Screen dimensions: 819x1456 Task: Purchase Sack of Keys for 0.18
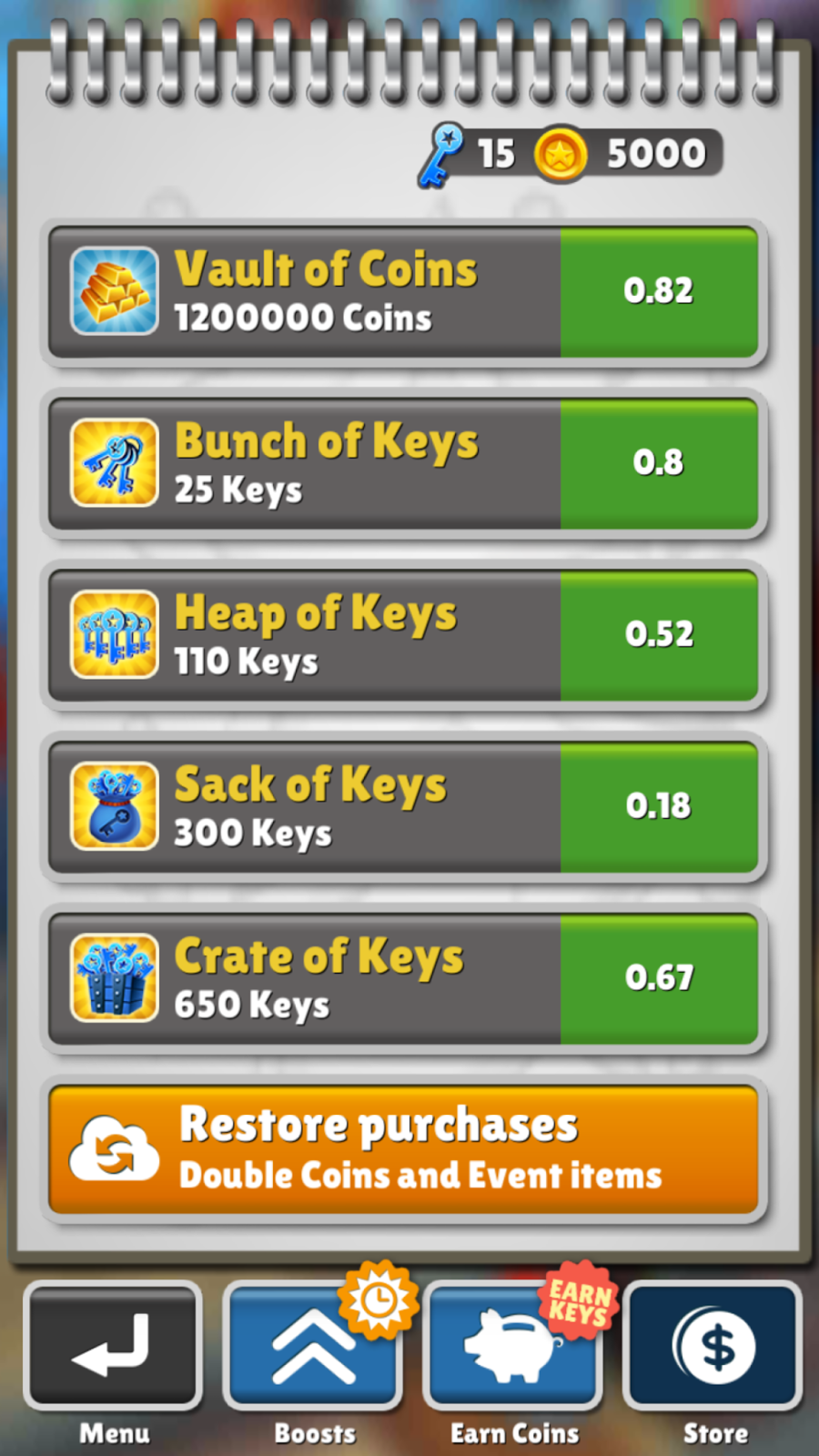point(659,805)
